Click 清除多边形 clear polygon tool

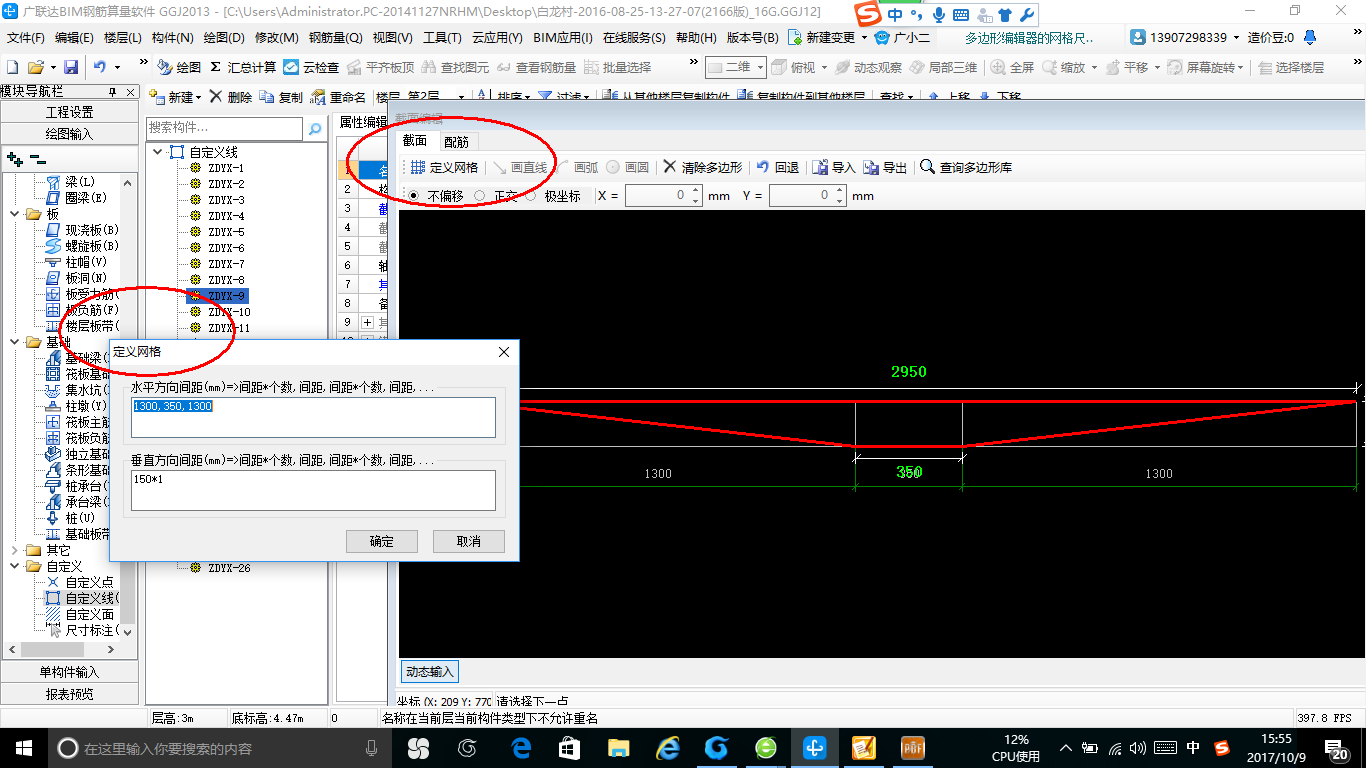[703, 167]
